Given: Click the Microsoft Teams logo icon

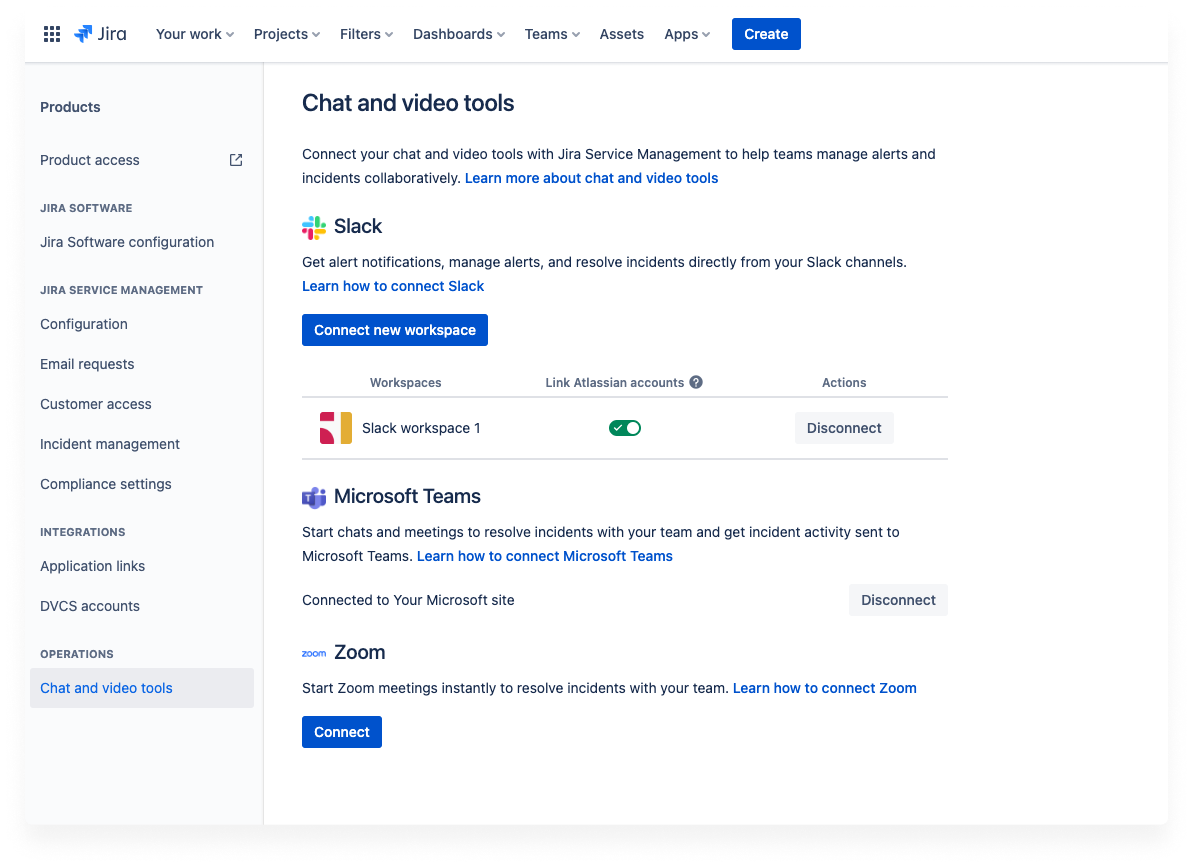Looking at the screenshot, I should [313, 496].
